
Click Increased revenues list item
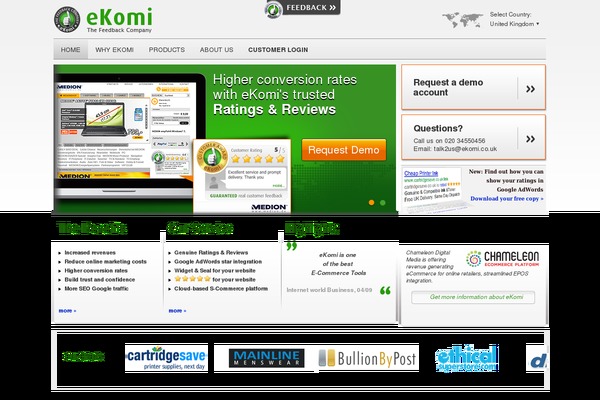pos(90,253)
